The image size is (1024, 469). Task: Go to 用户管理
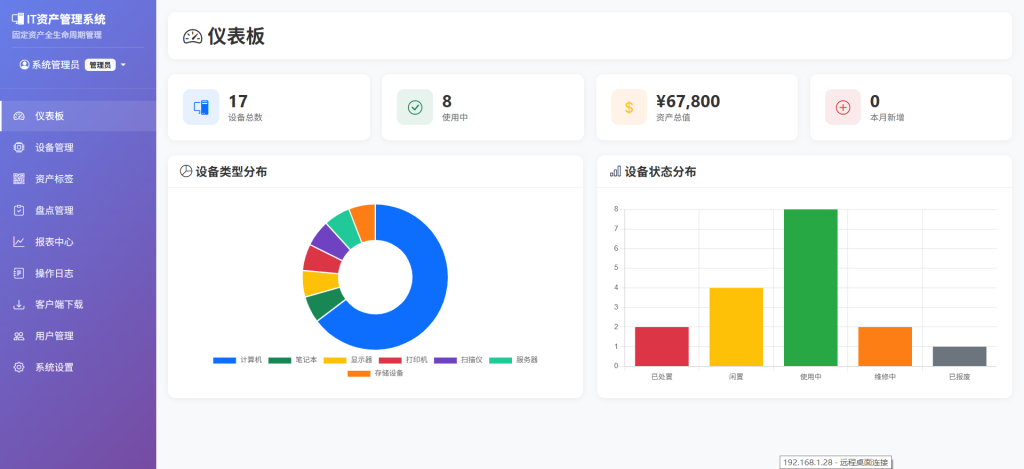(x=78, y=336)
